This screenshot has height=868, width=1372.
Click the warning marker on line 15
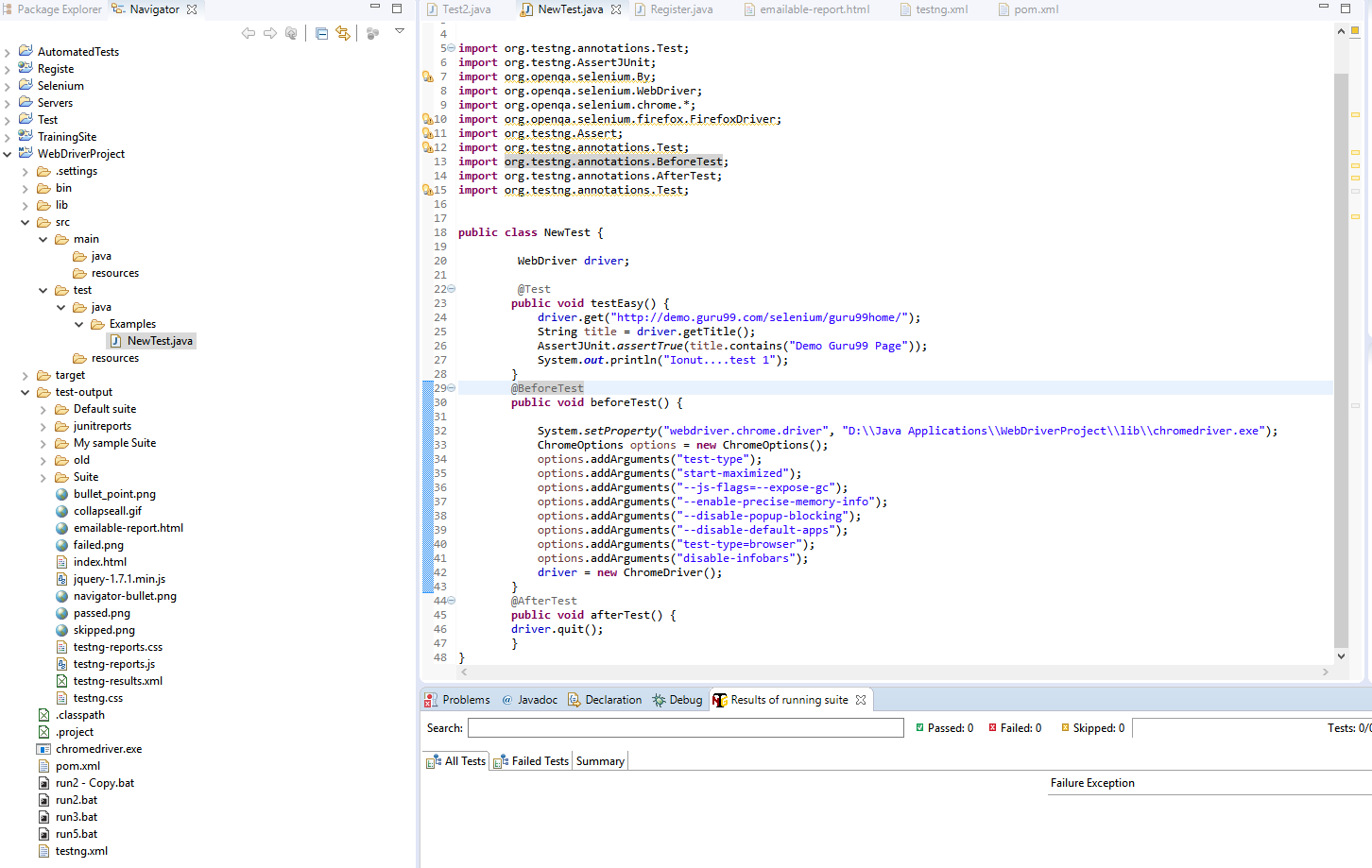(428, 190)
